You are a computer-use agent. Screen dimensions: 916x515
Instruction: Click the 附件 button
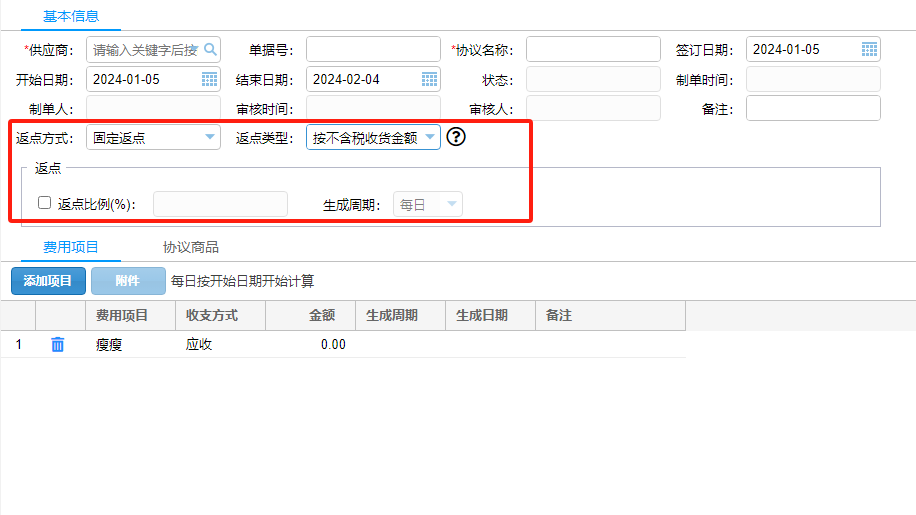tap(128, 281)
